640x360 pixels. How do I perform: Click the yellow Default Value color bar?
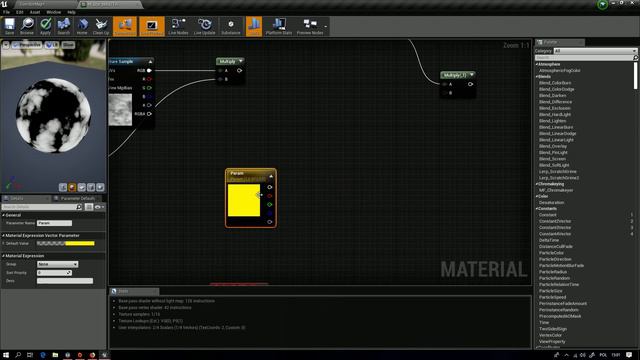[x=80, y=244]
